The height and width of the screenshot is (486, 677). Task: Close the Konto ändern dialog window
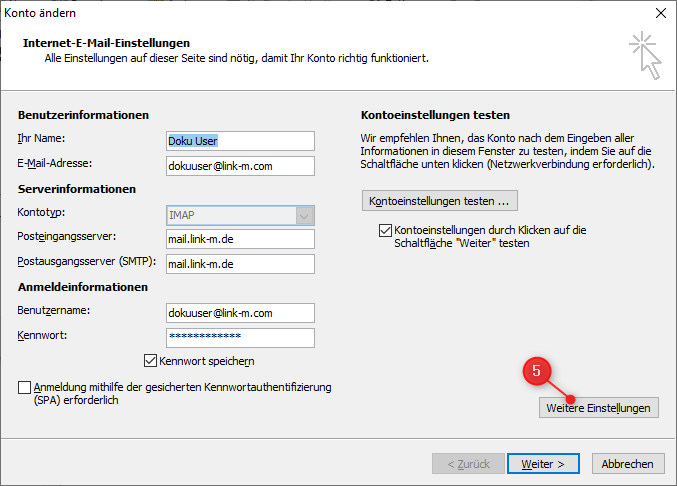659,13
